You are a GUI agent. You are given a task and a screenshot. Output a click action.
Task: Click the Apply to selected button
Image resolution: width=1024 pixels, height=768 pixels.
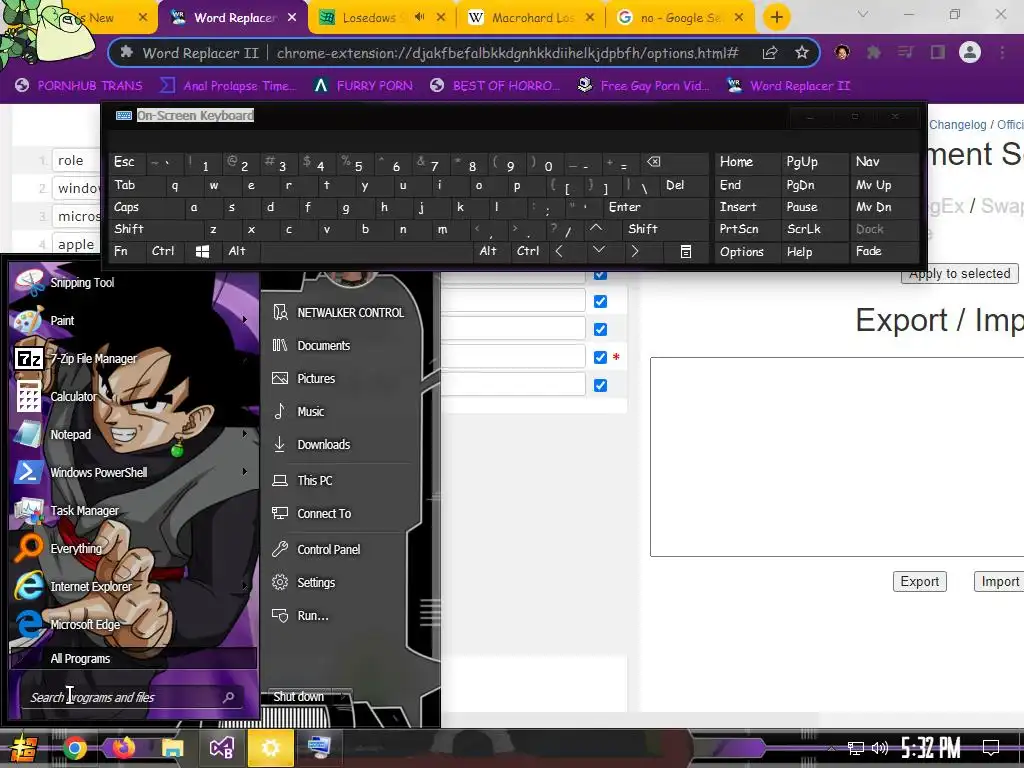tap(959, 274)
